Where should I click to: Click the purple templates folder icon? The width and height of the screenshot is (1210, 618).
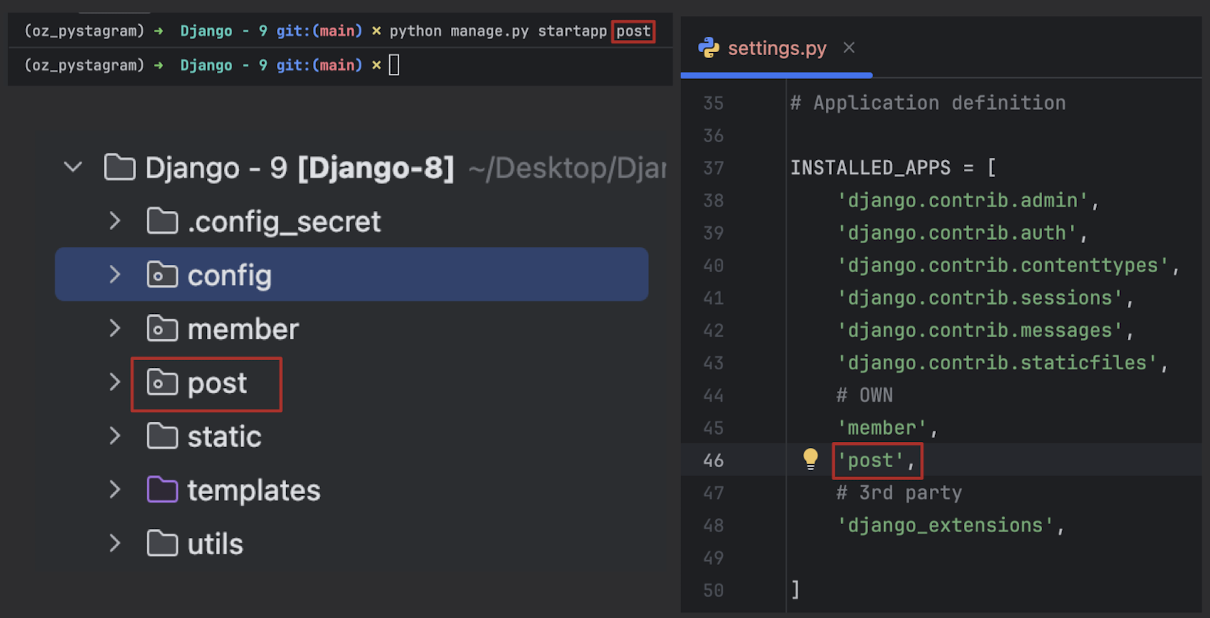coord(162,489)
